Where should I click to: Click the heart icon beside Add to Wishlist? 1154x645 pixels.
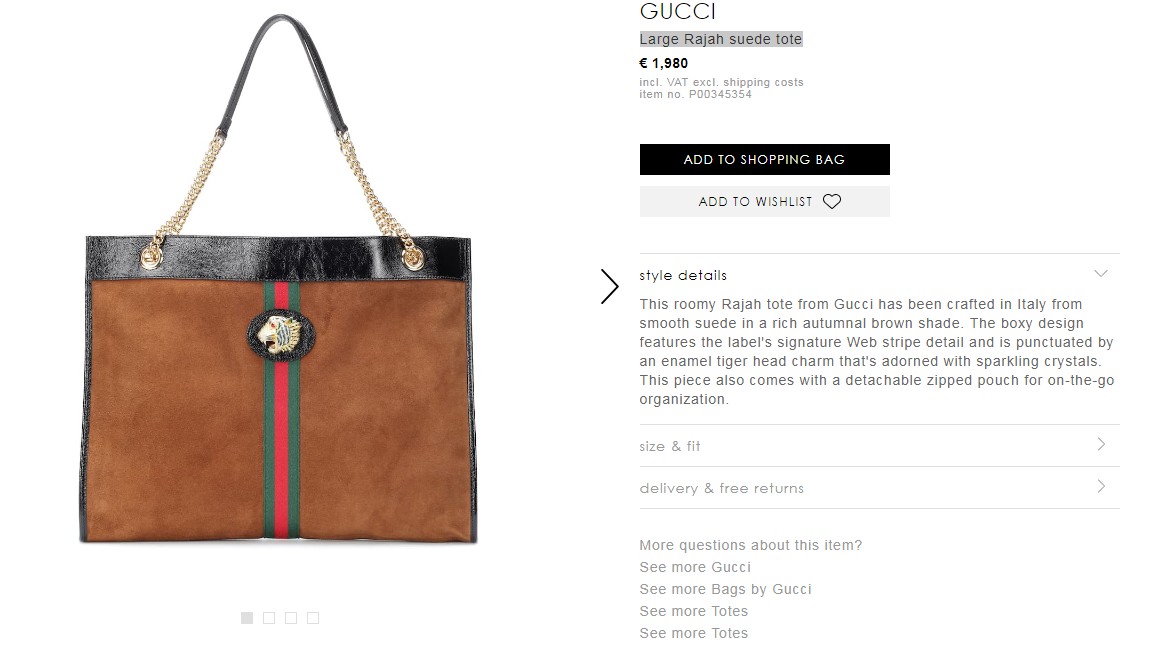tap(832, 202)
